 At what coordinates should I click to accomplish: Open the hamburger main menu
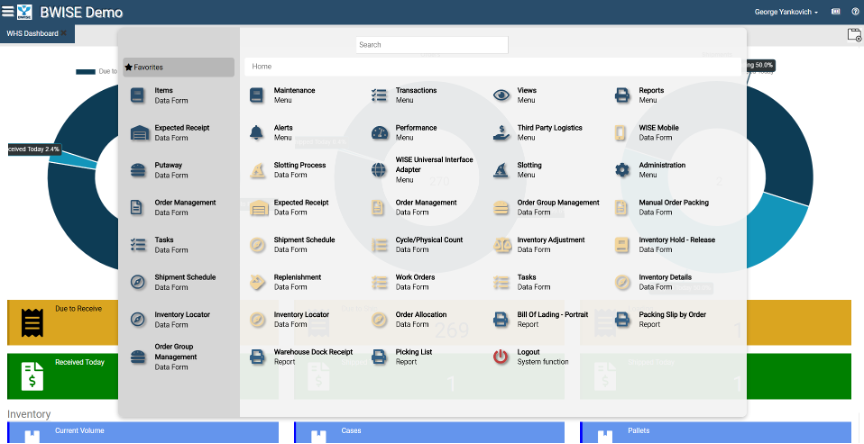(8, 12)
